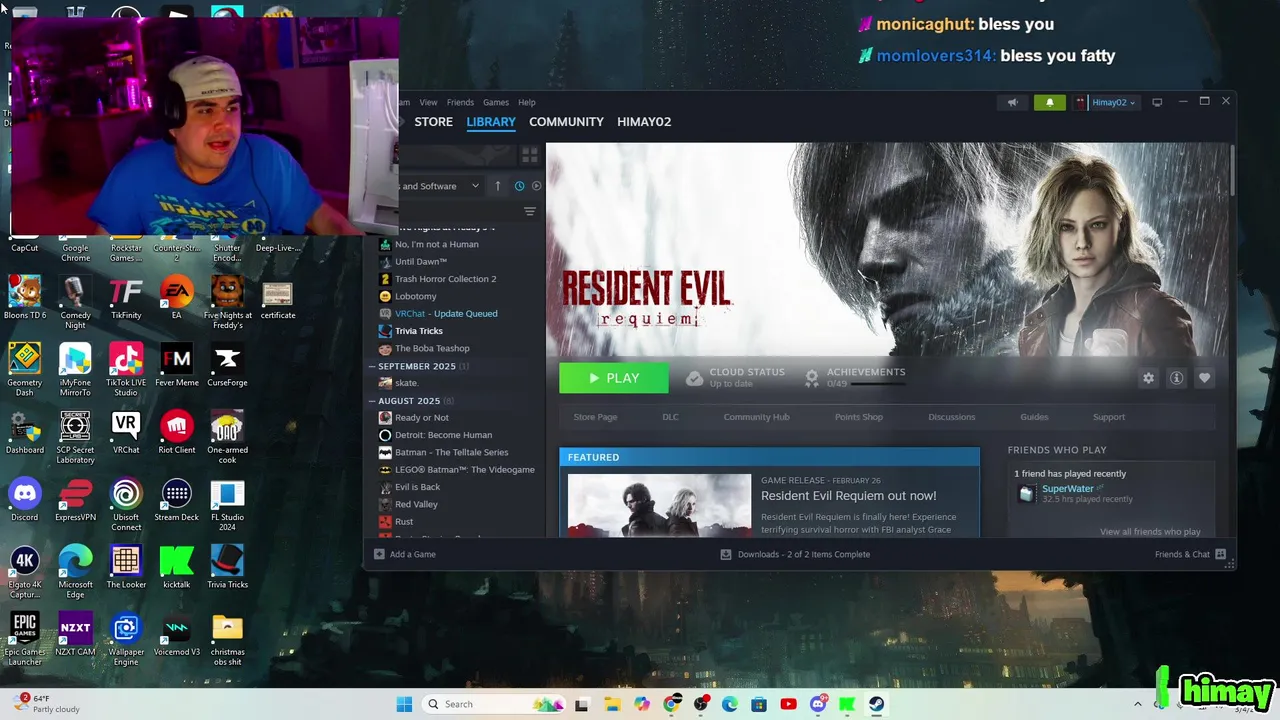1280x720 pixels.
Task: Select Evil is Back in library
Action: pos(417,487)
